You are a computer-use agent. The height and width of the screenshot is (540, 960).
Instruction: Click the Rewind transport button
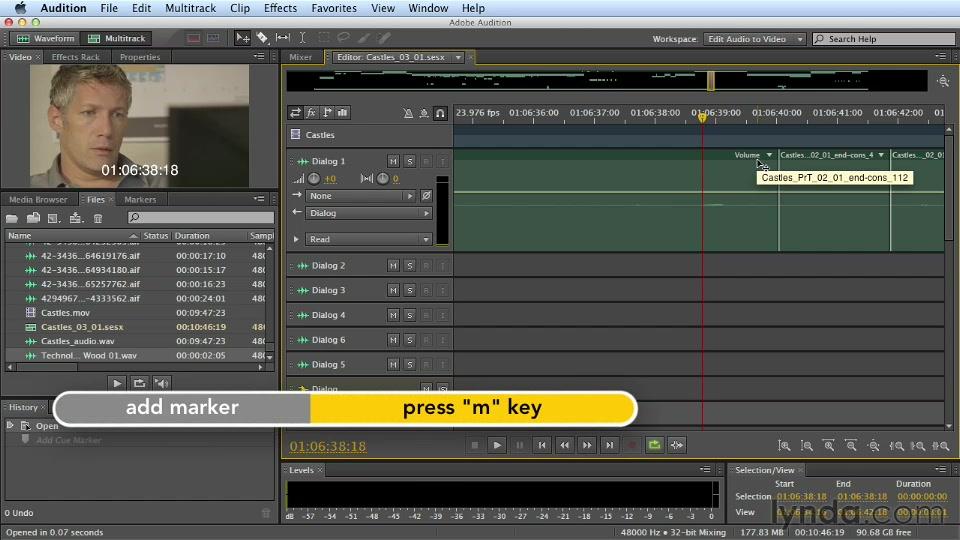click(564, 445)
